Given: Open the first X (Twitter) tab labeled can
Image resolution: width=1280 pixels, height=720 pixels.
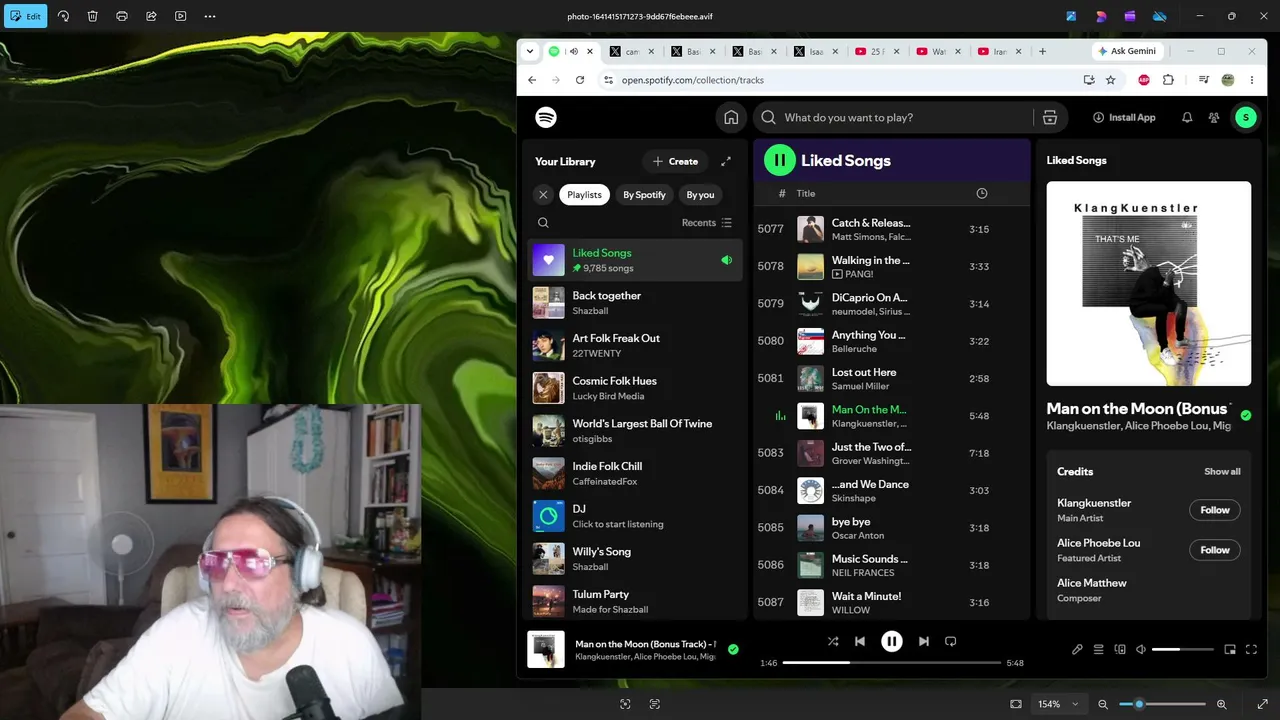Looking at the screenshot, I should point(632,51).
